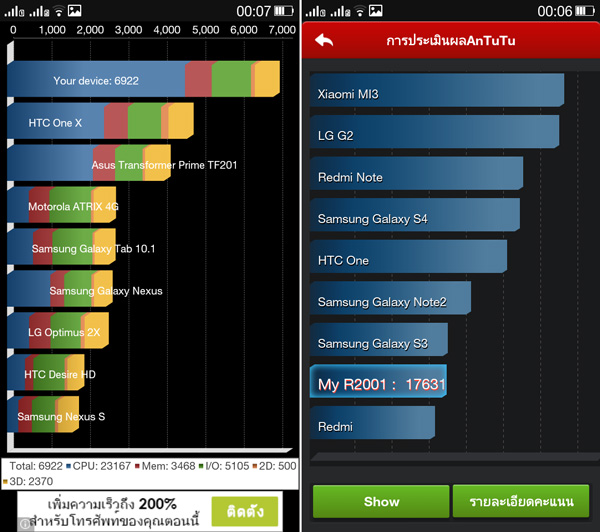Tap the Wi-Fi icon in left status bar
Screen dimensions: 600x532
pos(59,11)
